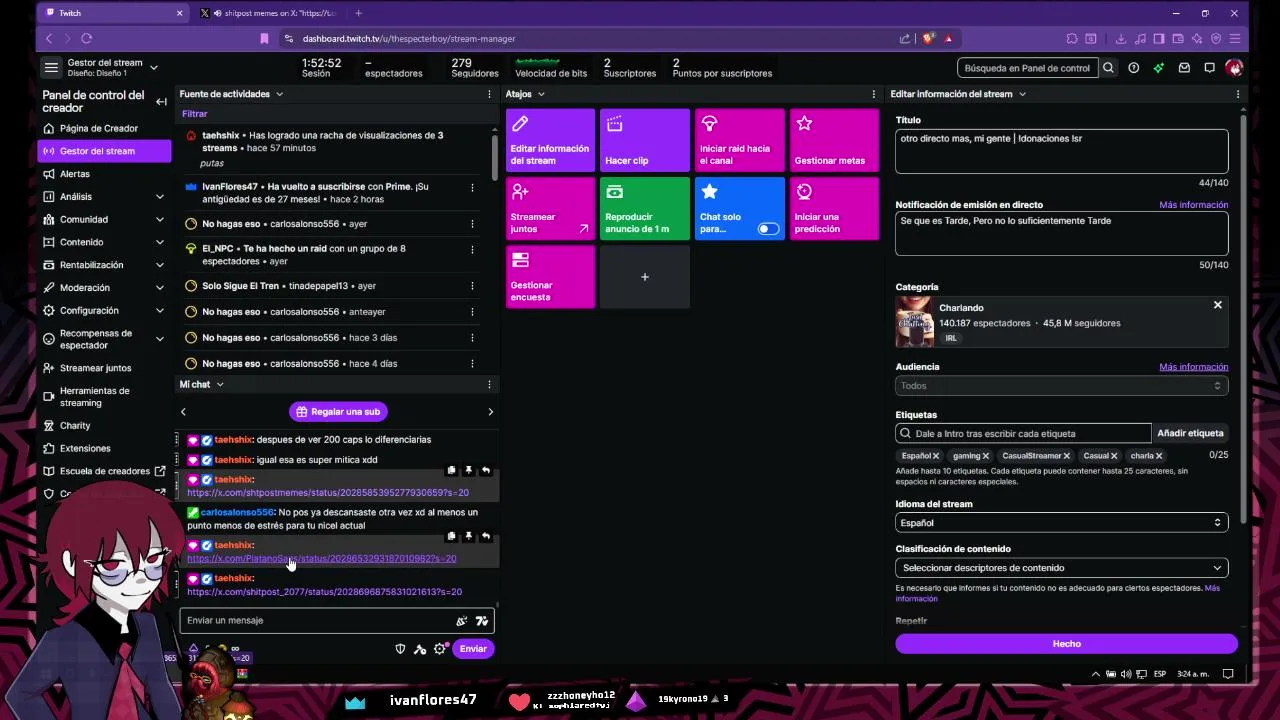
Task: Open options menu for Fuente de actividades panel
Action: (x=489, y=94)
